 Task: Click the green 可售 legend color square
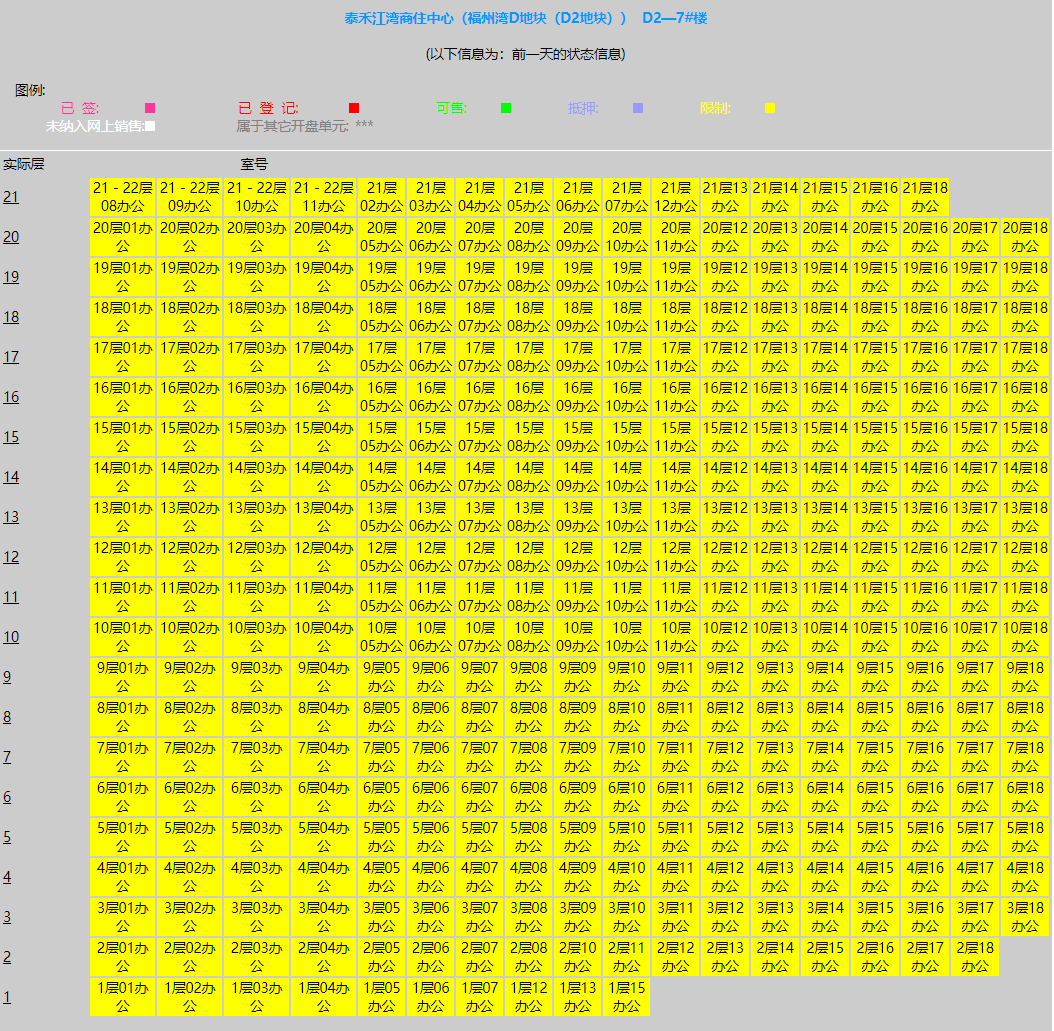tap(506, 108)
